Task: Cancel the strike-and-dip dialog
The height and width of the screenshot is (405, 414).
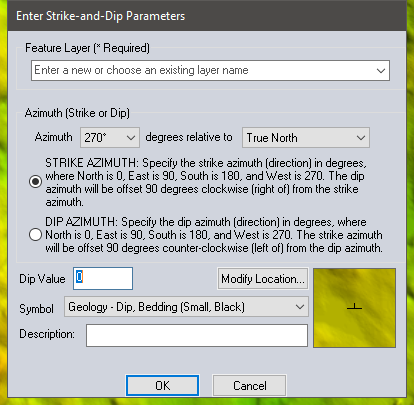Action: pos(249,386)
